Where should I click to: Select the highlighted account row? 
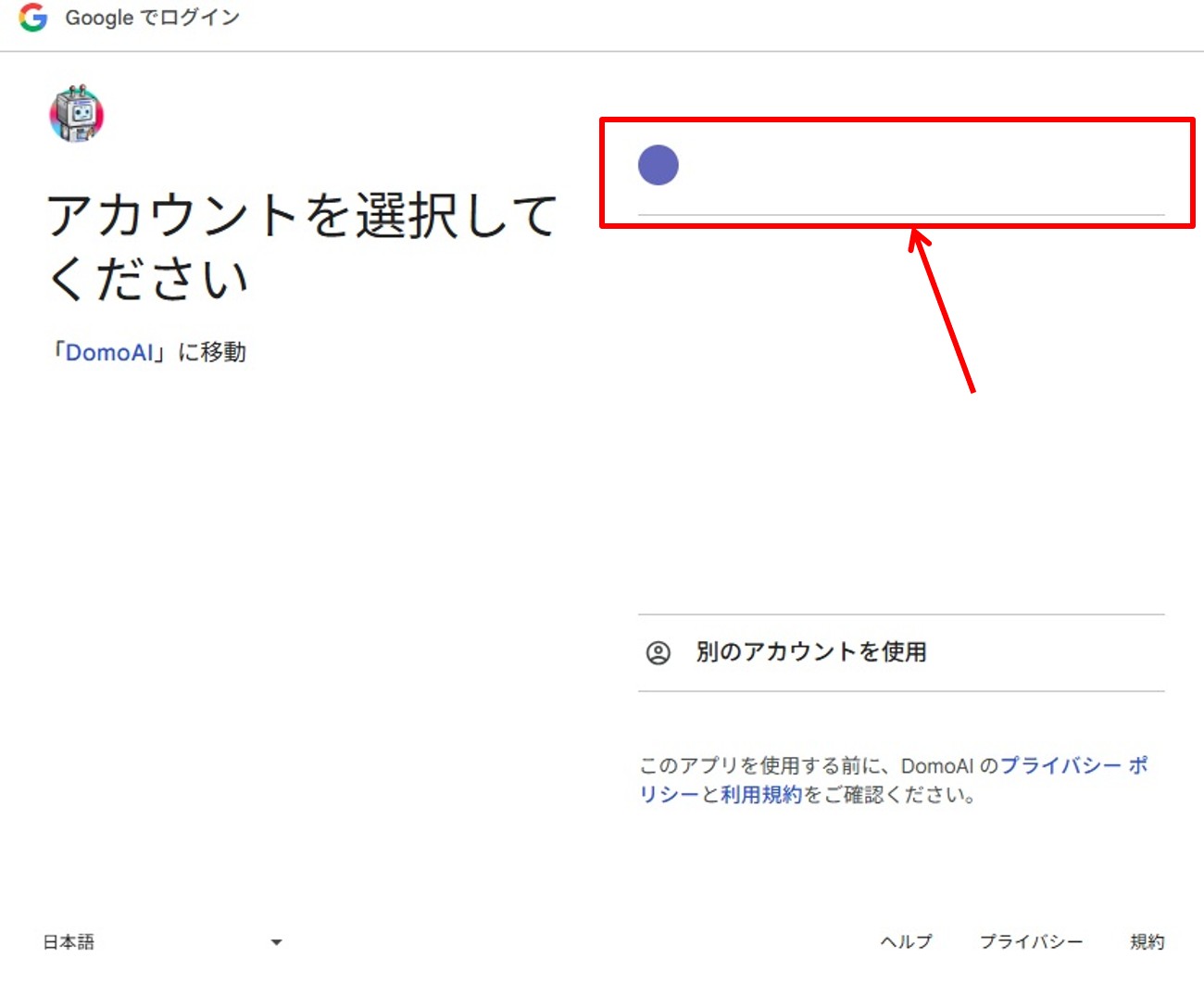coord(898,171)
